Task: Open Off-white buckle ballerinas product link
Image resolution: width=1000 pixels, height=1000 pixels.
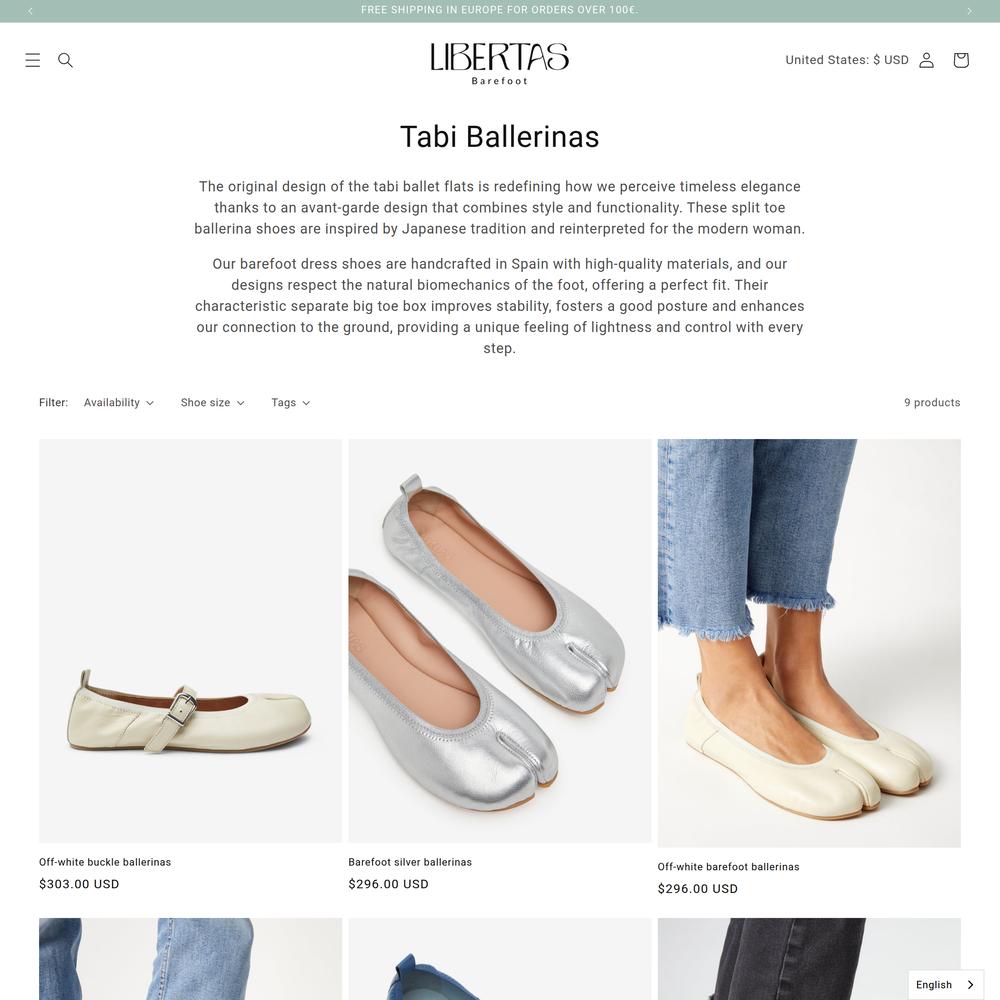Action: coord(105,862)
